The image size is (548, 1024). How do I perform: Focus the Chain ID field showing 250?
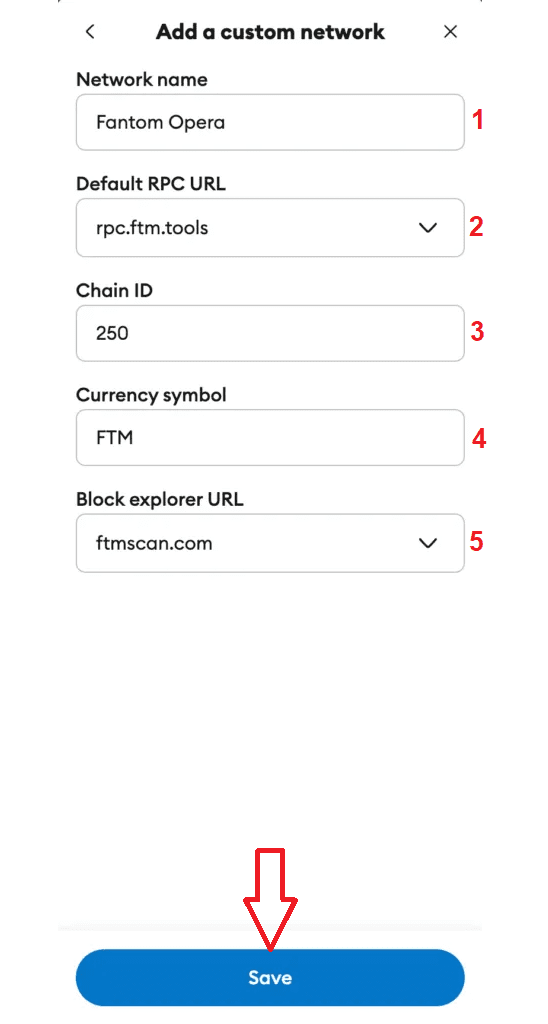click(x=270, y=333)
